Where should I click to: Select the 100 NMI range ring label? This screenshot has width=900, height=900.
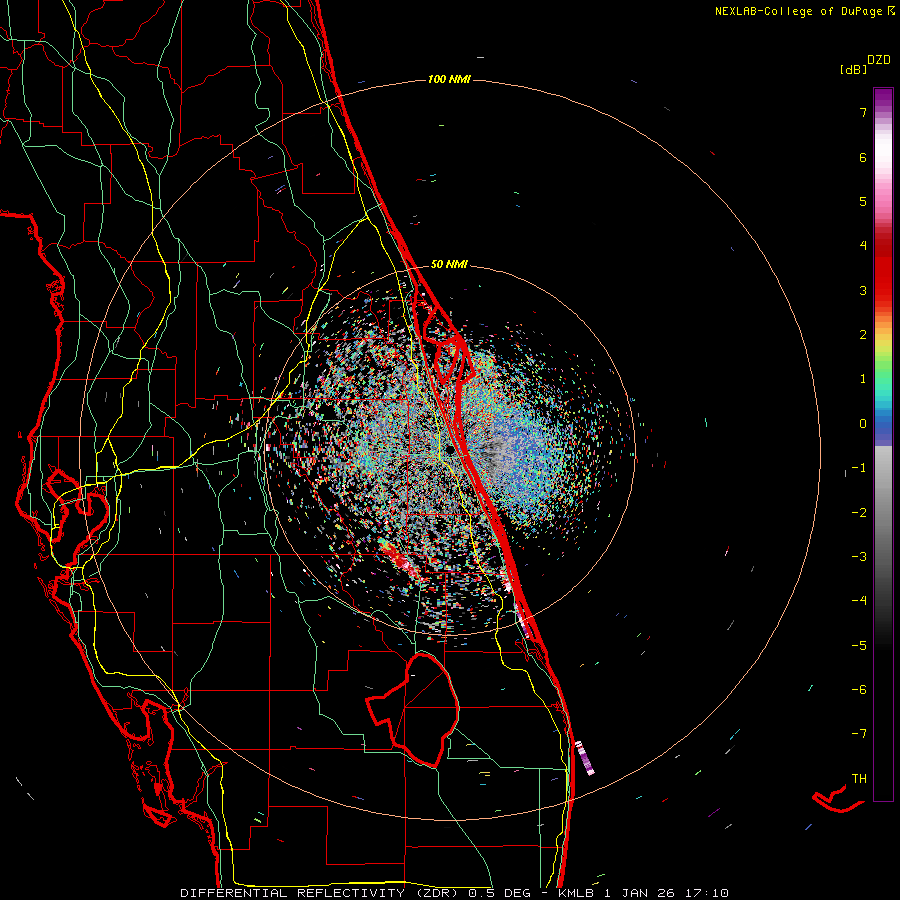(x=449, y=79)
